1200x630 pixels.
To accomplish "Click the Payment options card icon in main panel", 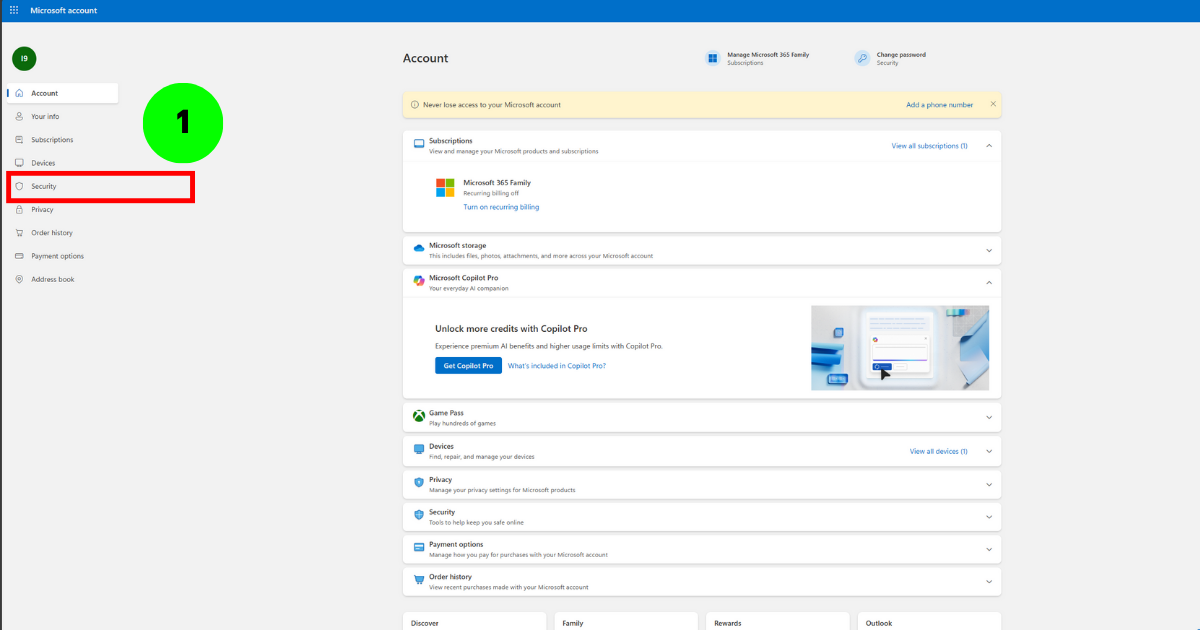I will point(419,548).
